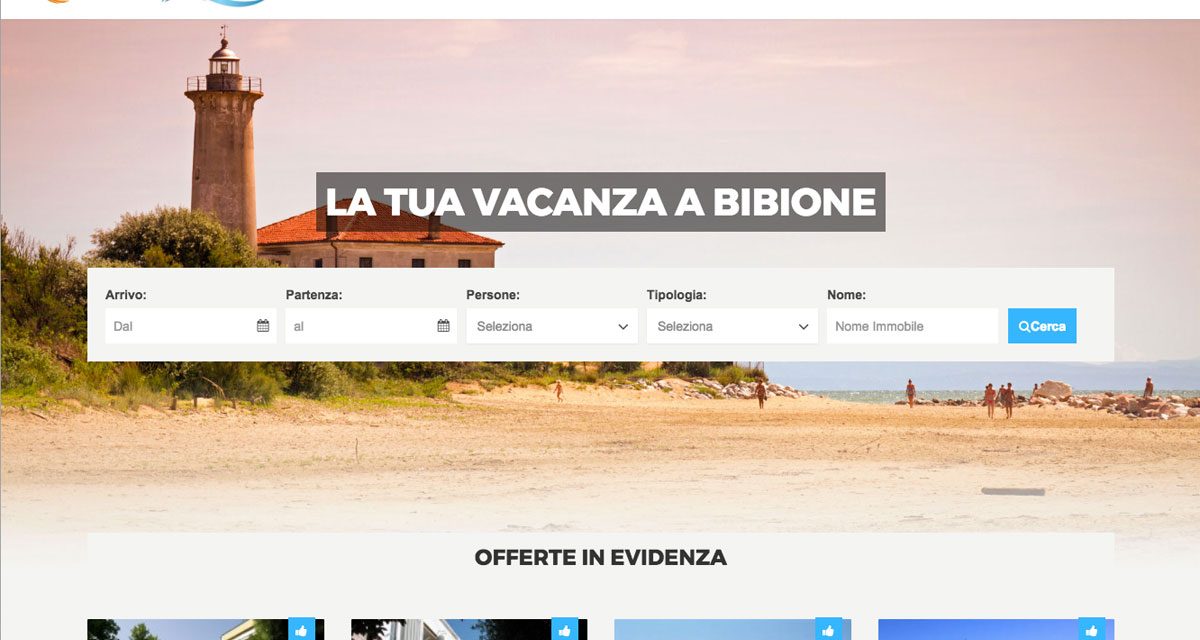
Task: Open the Tipologia dropdown
Action: pyautogui.click(x=733, y=326)
